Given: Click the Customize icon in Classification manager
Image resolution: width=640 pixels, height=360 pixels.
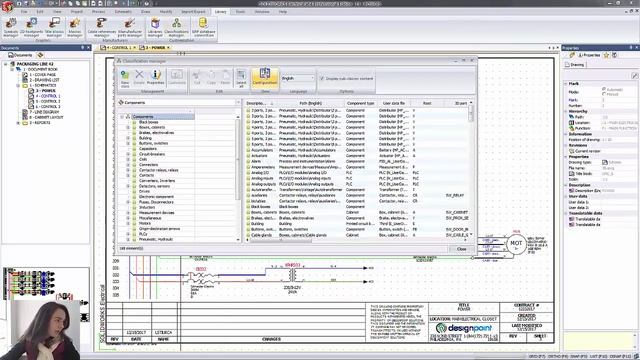Looking at the screenshot, I should pos(177,77).
